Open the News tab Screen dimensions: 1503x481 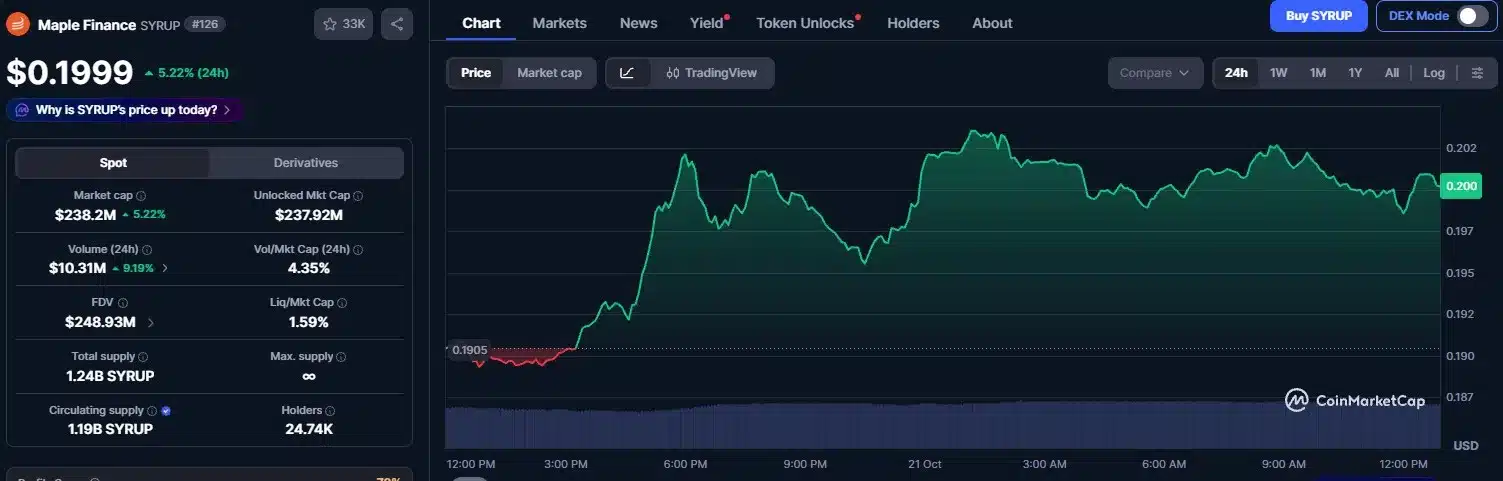click(x=638, y=22)
